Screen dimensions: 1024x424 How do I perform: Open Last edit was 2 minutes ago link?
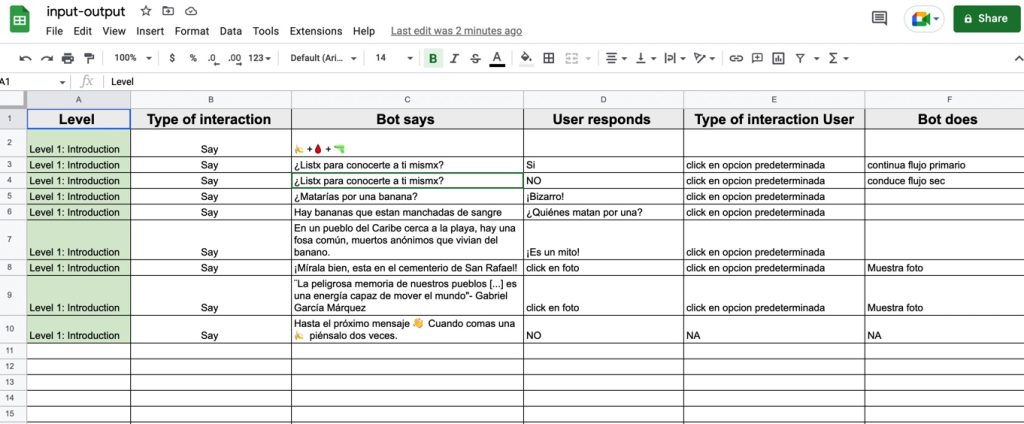pos(456,31)
